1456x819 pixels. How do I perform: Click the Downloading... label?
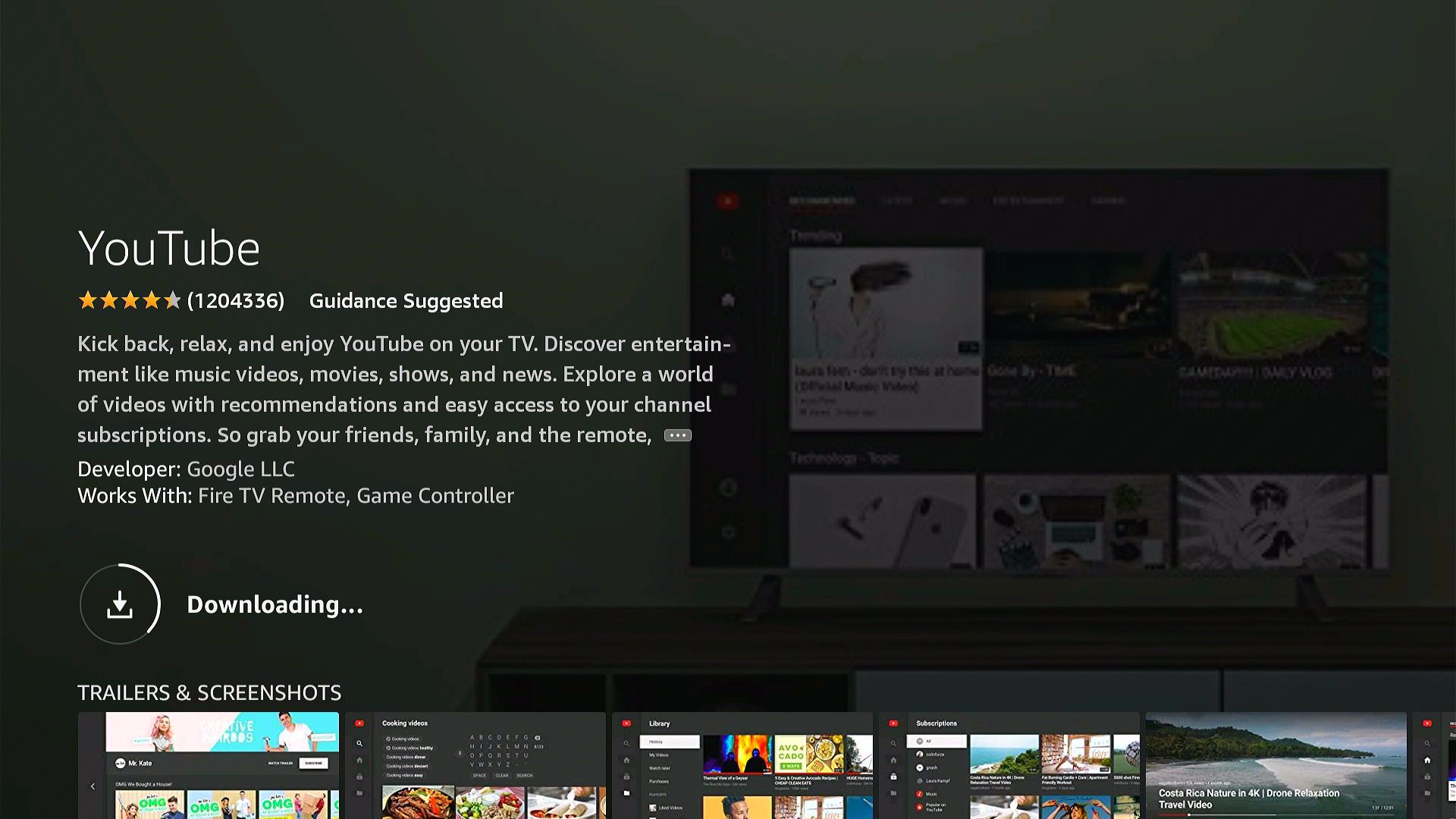click(275, 604)
